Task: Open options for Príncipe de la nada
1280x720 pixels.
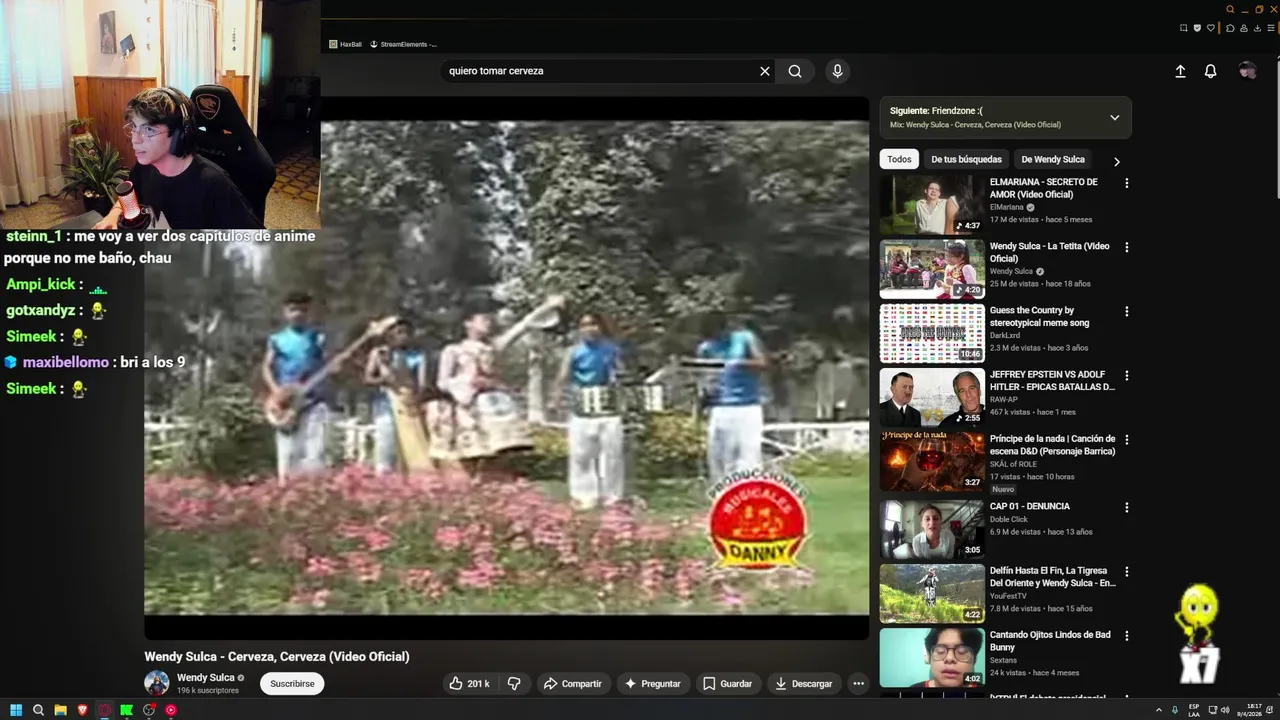Action: pyautogui.click(x=1126, y=439)
